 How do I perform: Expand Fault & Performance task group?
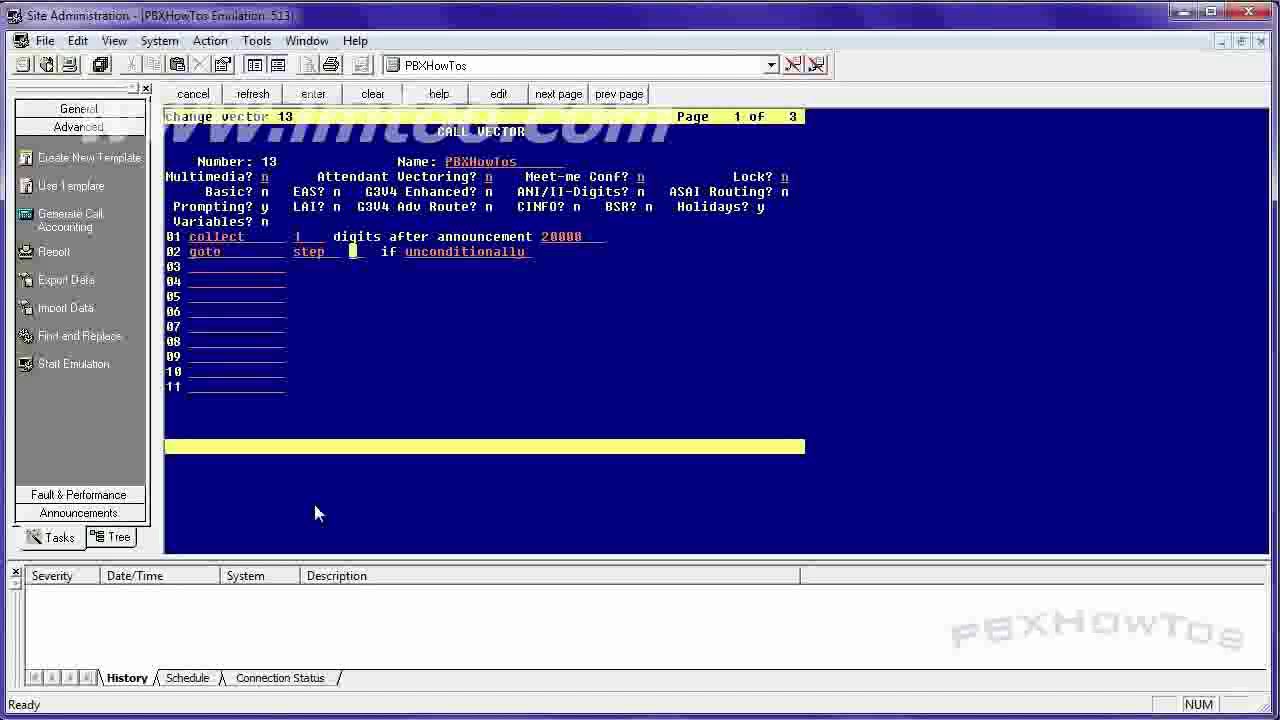click(79, 495)
